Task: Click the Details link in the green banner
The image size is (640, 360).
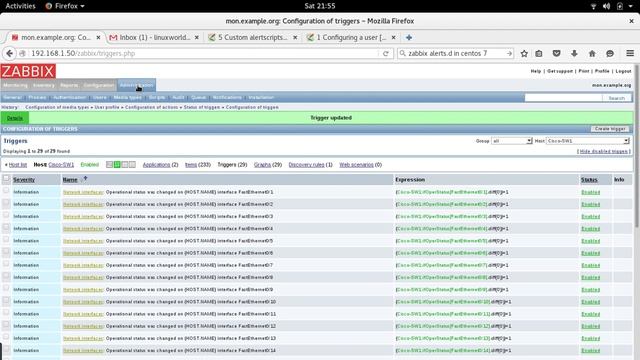Action: click(x=15, y=118)
